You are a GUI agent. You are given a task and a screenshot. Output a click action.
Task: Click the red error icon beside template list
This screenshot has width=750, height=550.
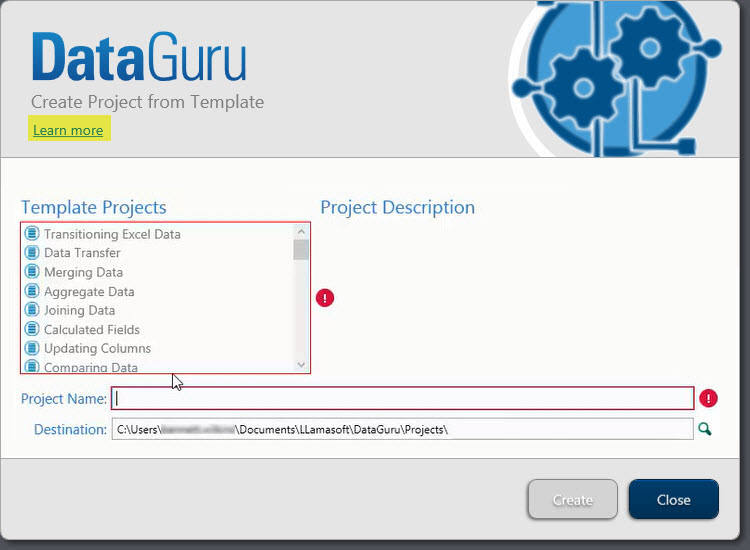coord(325,298)
